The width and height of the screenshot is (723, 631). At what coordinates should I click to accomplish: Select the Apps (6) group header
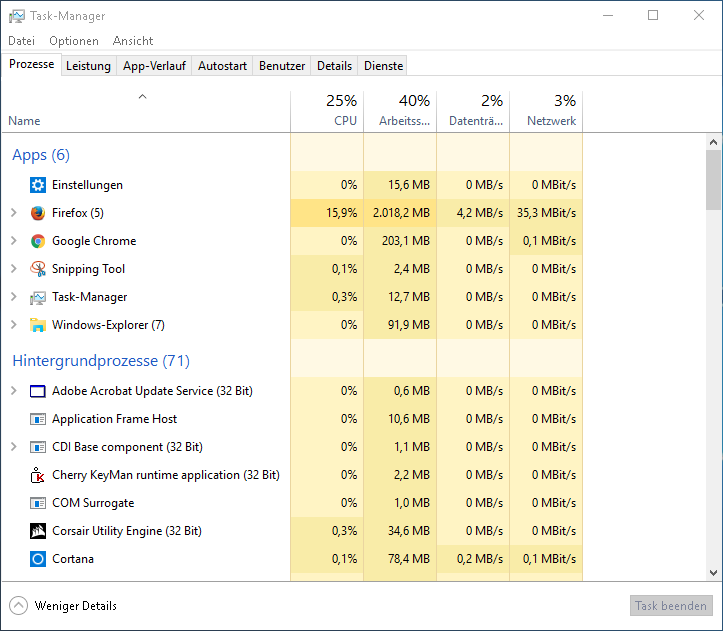[x=41, y=155]
